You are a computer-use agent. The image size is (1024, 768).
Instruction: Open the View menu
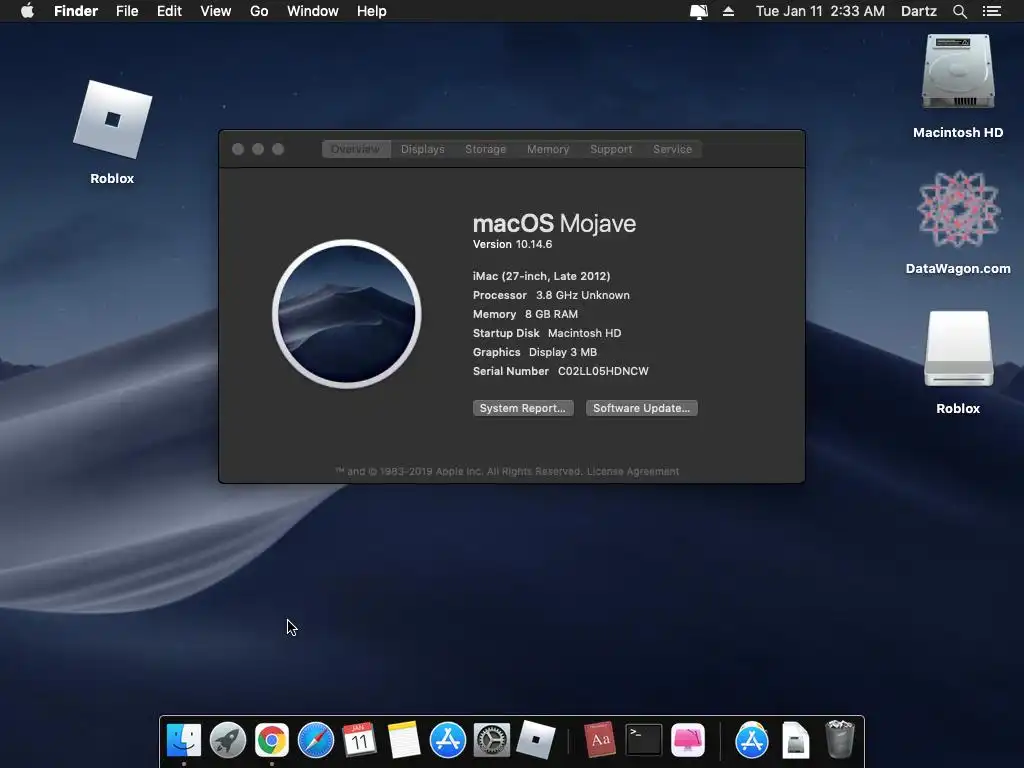pos(216,11)
